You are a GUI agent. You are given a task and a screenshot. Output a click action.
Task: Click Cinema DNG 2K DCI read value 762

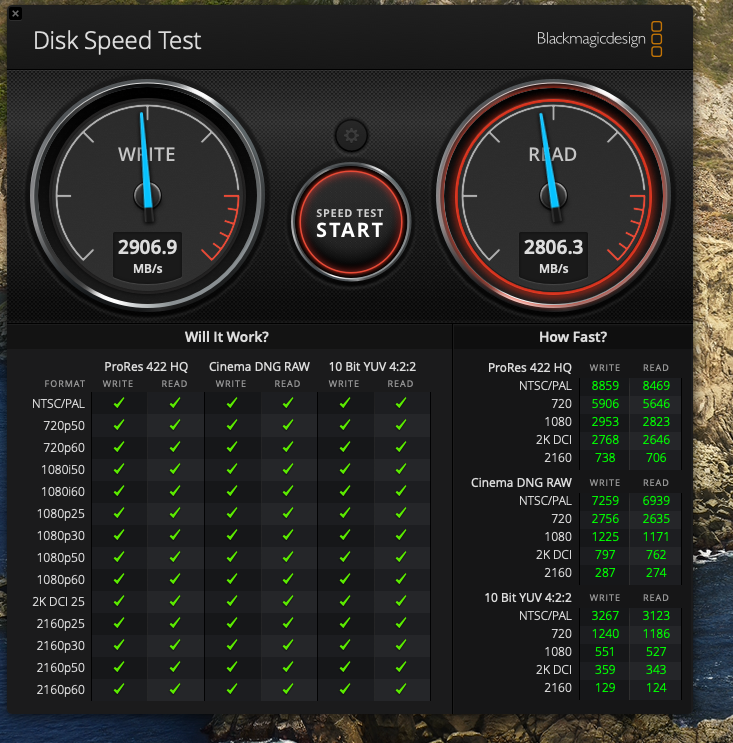[656, 555]
